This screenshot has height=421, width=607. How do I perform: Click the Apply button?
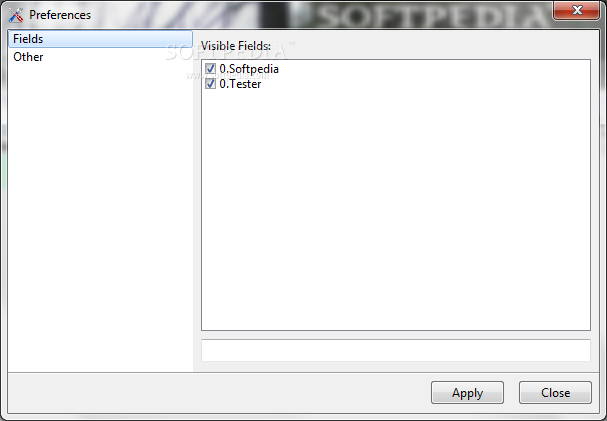pyautogui.click(x=467, y=393)
